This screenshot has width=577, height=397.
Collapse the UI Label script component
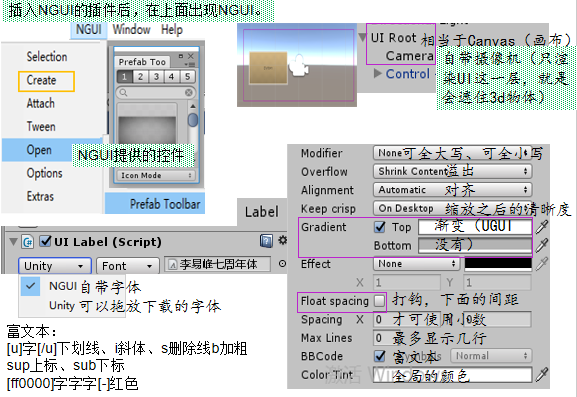pos(14,242)
